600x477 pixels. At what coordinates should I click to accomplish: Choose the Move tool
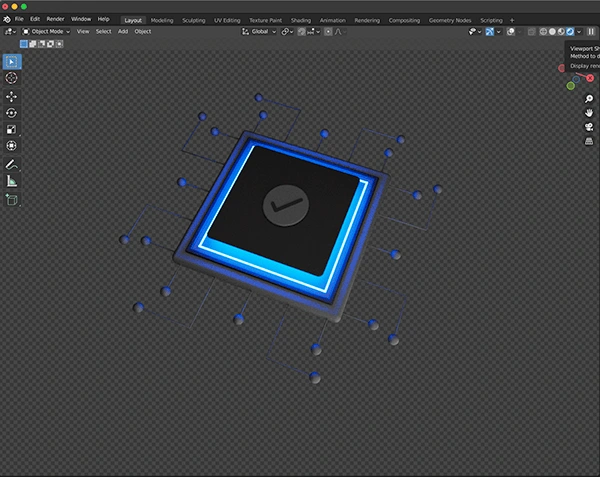11,96
